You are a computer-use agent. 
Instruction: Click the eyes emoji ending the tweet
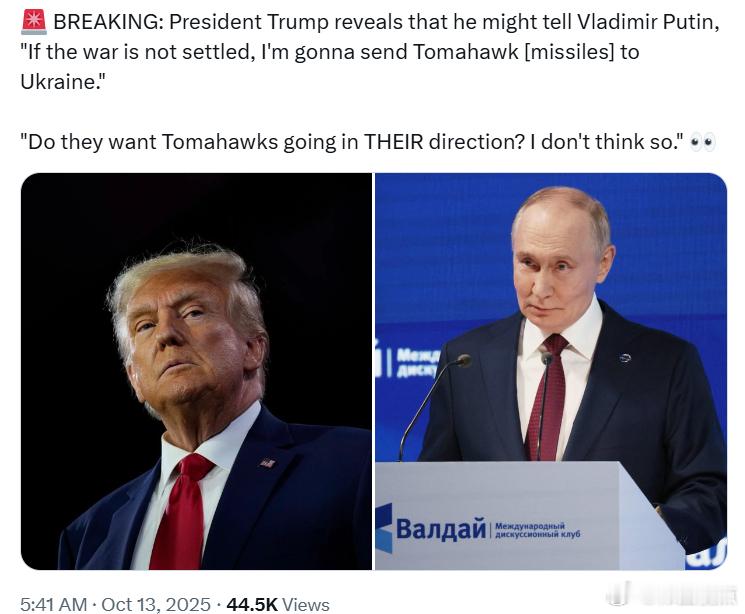pos(703,143)
